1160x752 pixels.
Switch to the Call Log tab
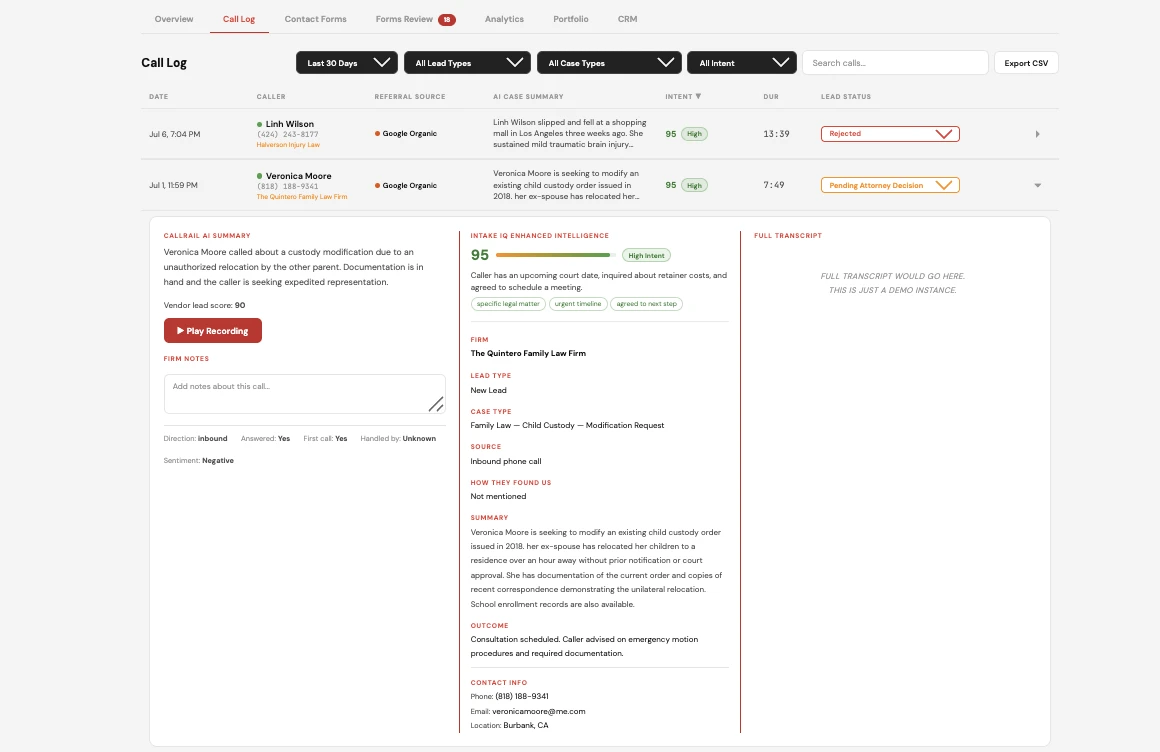239,19
